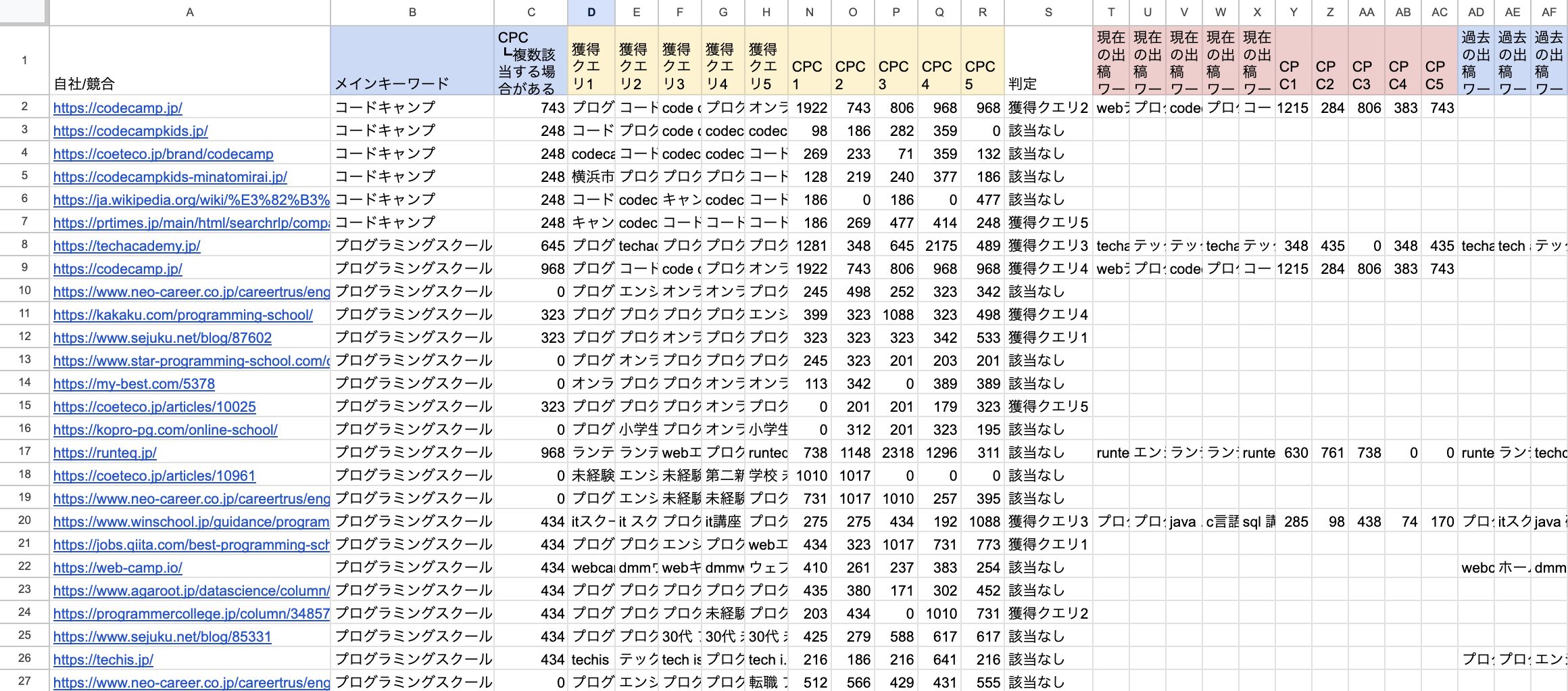Image resolution: width=1568 pixels, height=691 pixels.
Task: Open the https://codecampkids.jp/ link
Action: (130, 130)
